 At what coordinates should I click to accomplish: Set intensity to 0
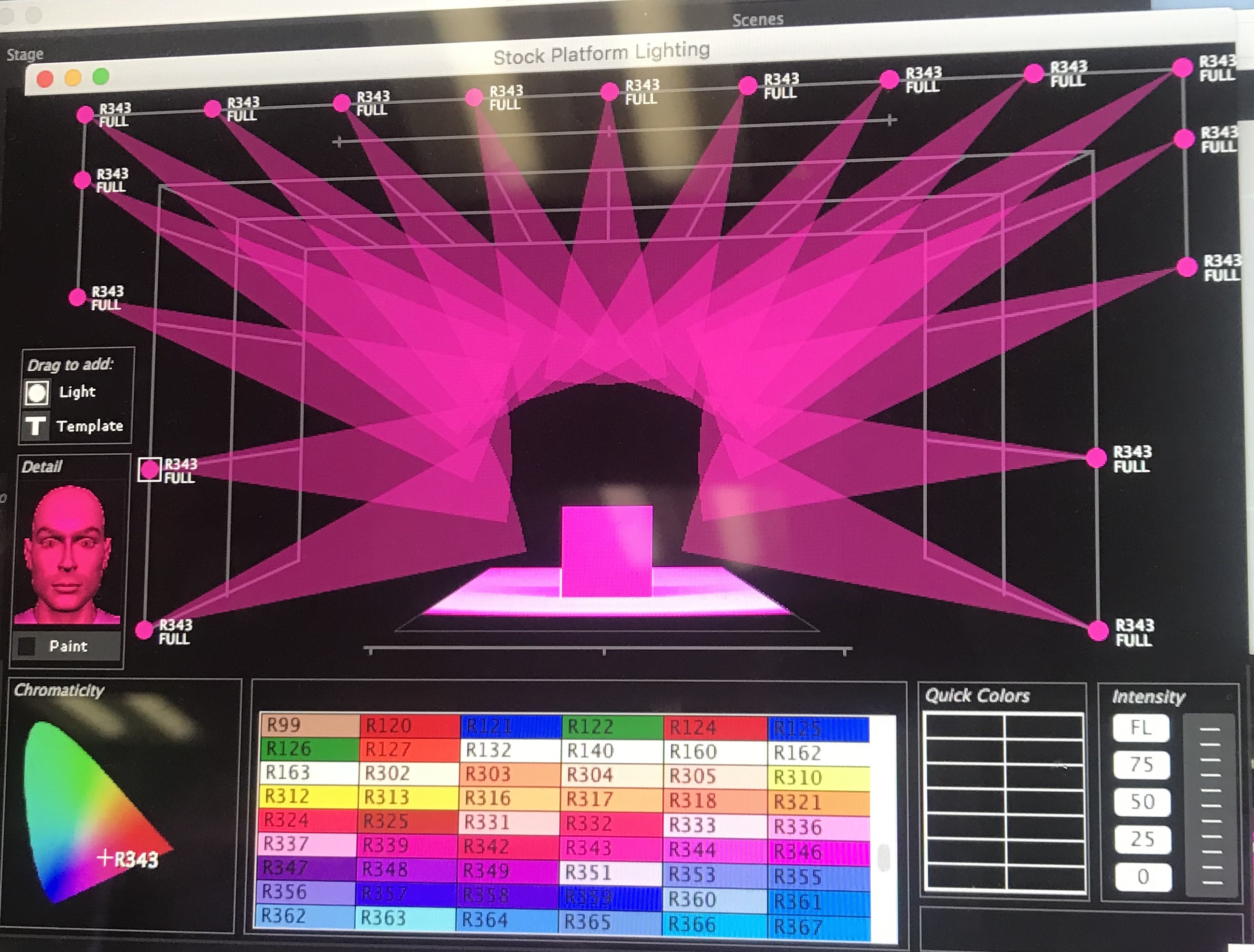1143,877
